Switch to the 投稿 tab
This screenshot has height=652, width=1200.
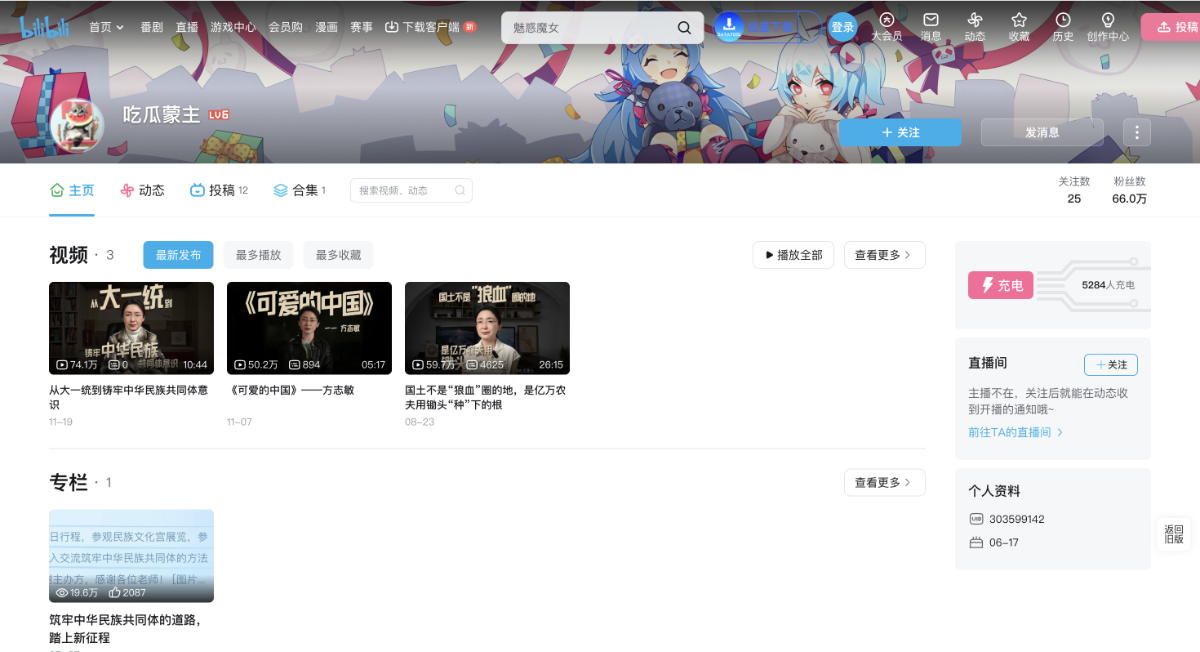pyautogui.click(x=219, y=190)
